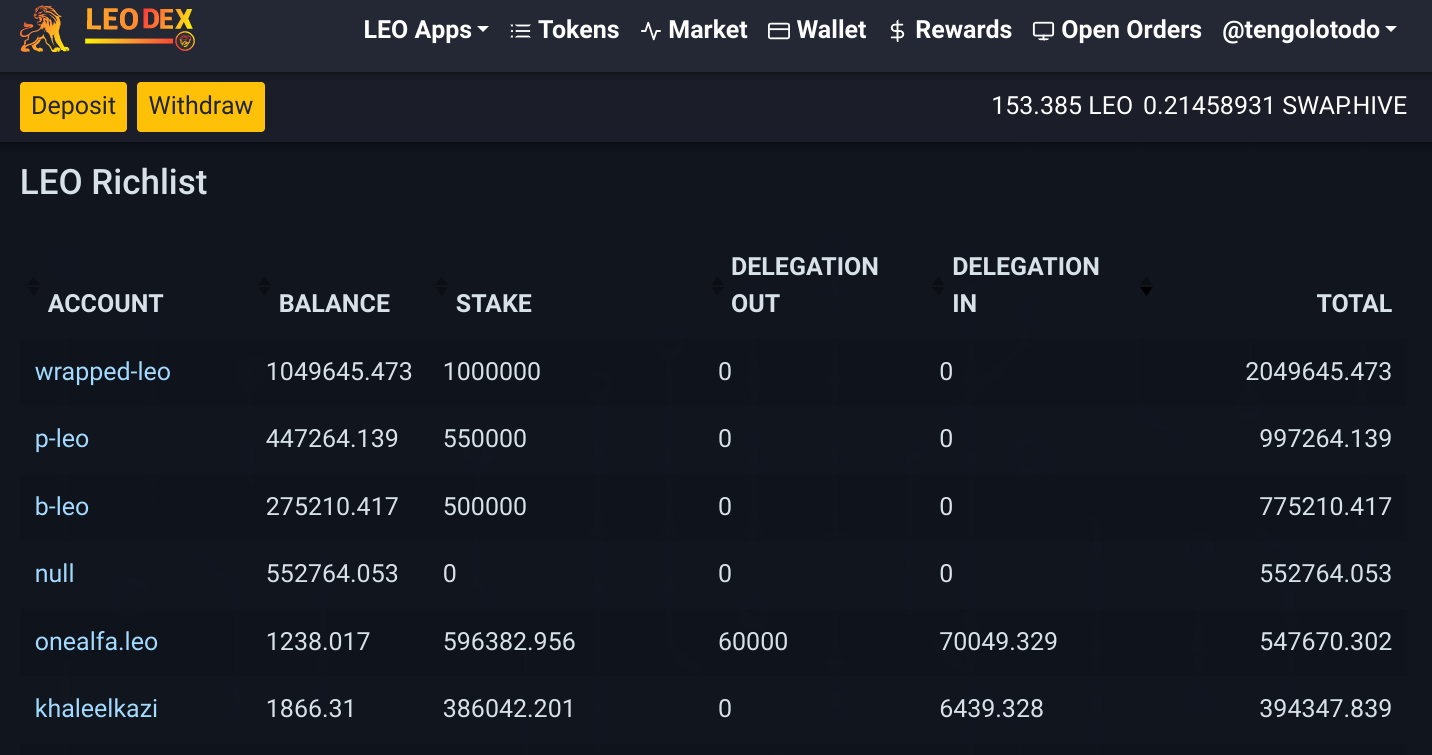Click the 153.385 LEO balance

point(1061,106)
